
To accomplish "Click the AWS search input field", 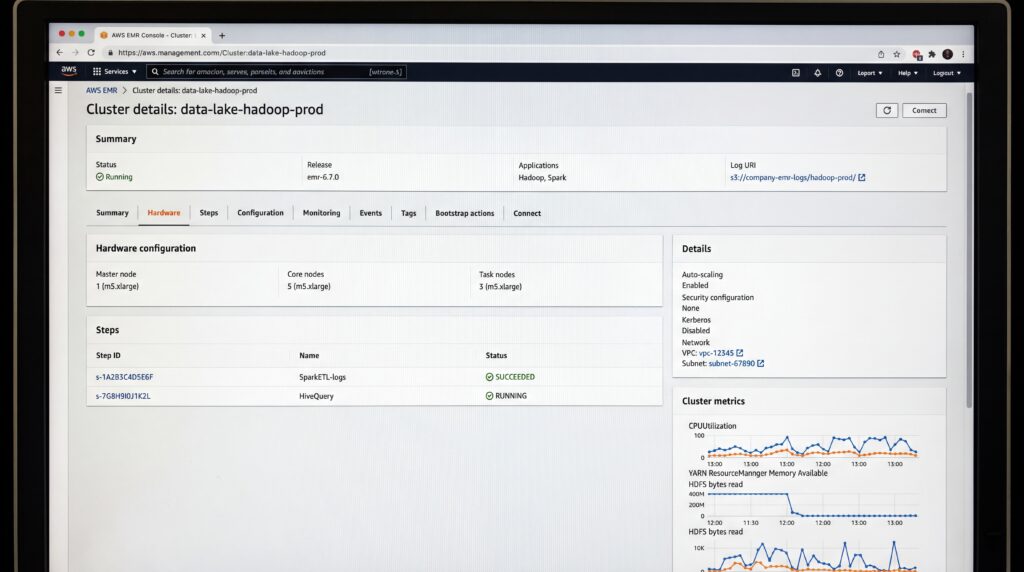I will [x=276, y=72].
